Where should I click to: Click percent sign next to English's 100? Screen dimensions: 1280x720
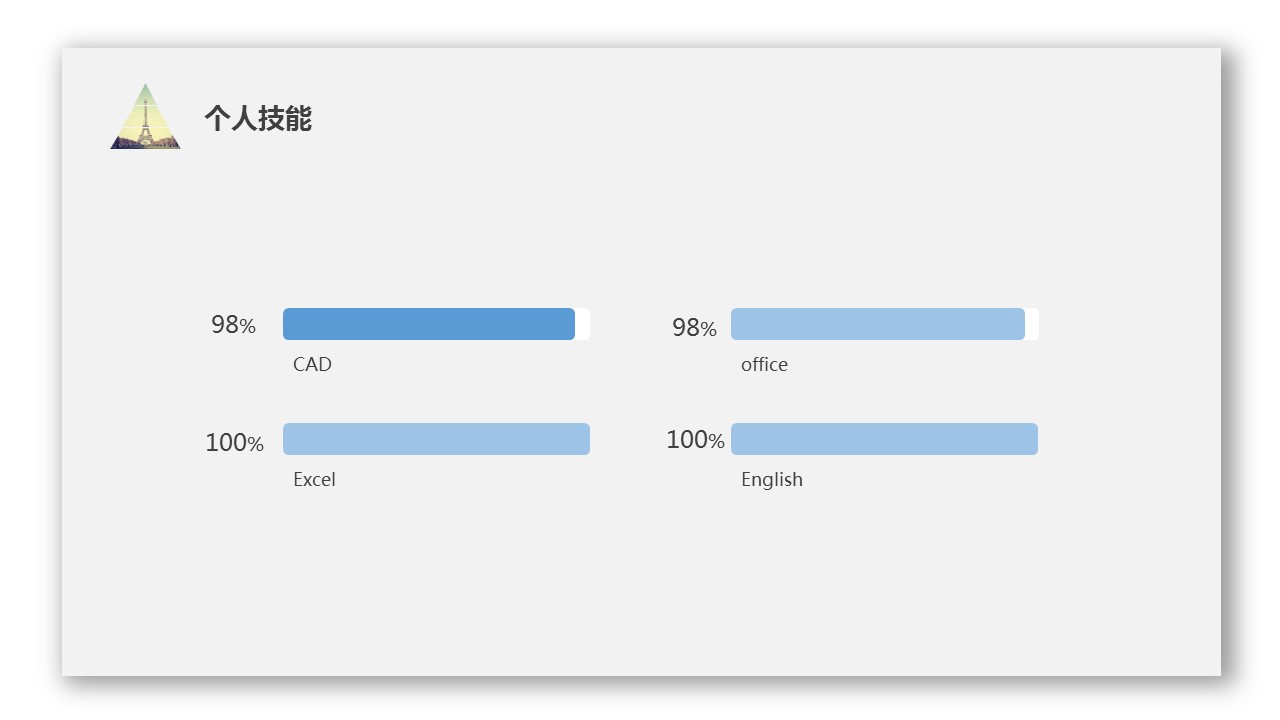717,441
